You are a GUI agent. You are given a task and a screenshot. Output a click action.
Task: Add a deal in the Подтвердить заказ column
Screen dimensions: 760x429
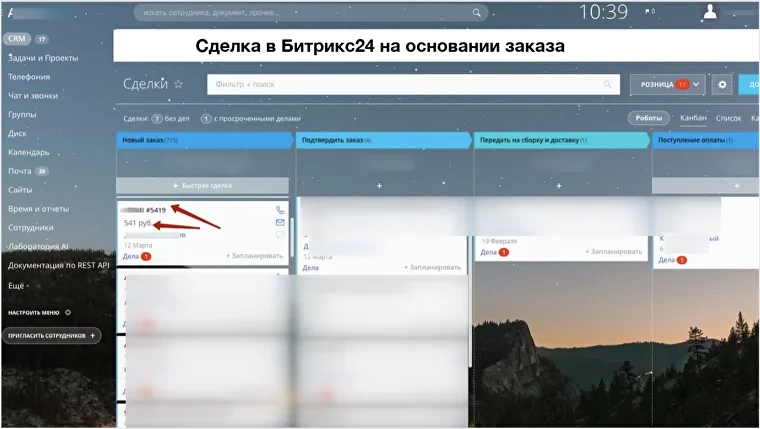(379, 186)
